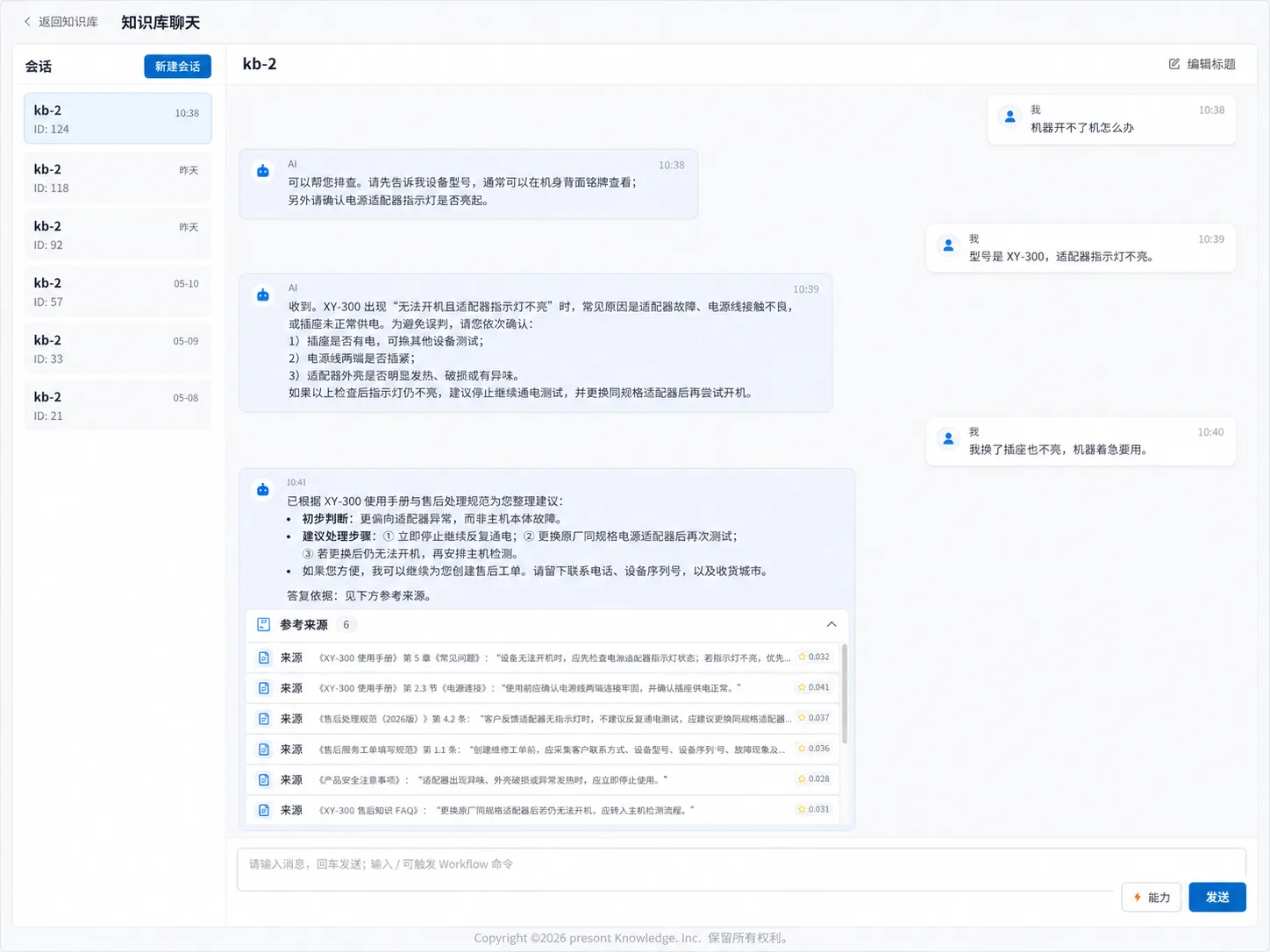This screenshot has width=1270, height=952.
Task: Click the back arrow beside 返回知识库
Action: click(27, 22)
